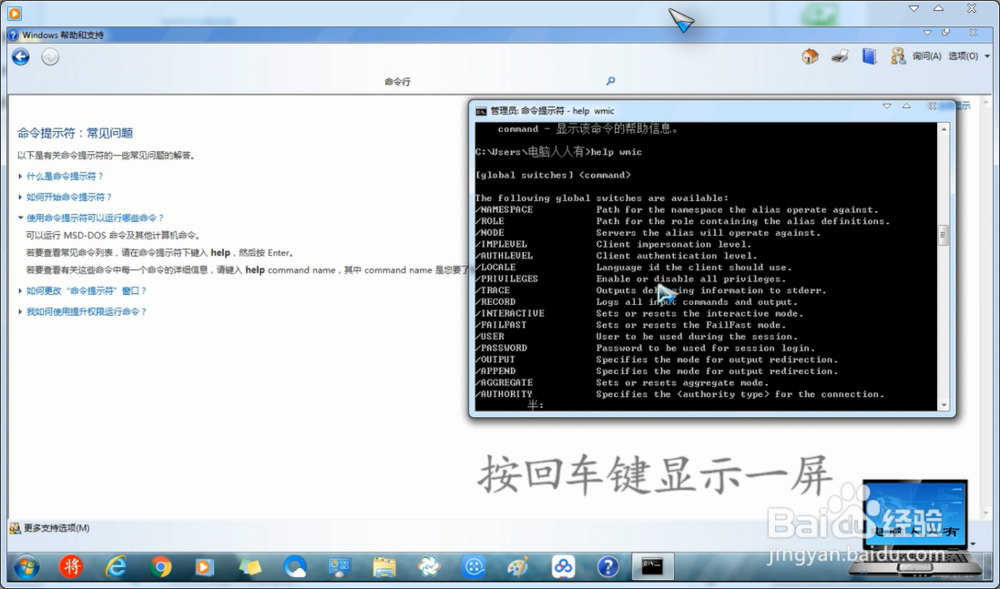This screenshot has width=1000, height=589.
Task: Collapse 使用命令提示符可以运行哪些命令 topic
Action: 95,218
